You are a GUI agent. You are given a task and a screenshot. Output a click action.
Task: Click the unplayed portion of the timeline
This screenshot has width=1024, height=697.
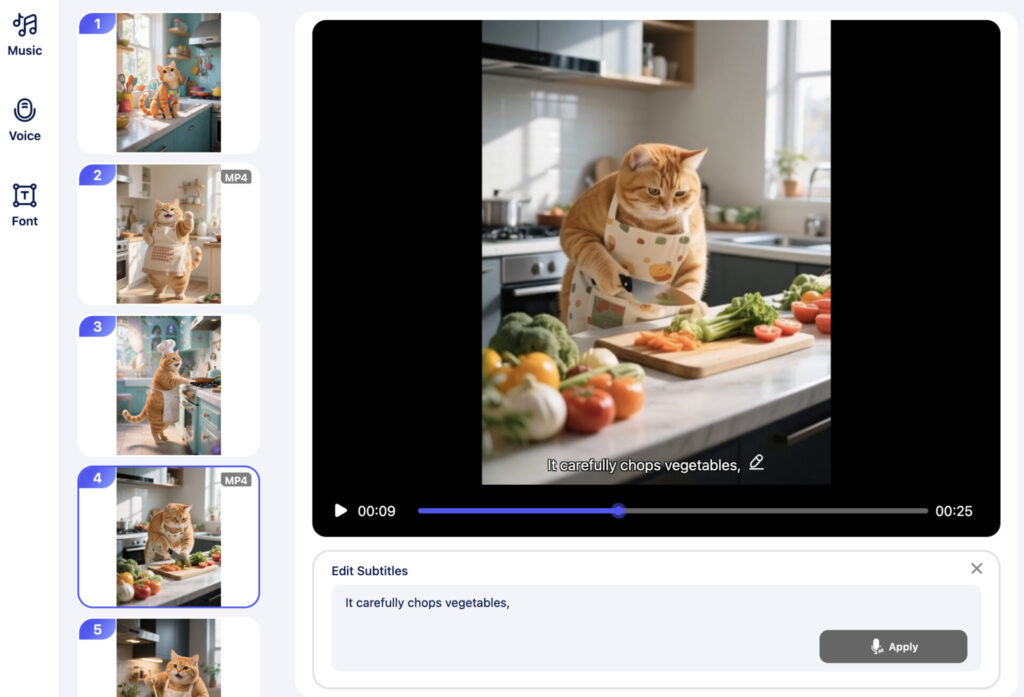click(x=780, y=511)
